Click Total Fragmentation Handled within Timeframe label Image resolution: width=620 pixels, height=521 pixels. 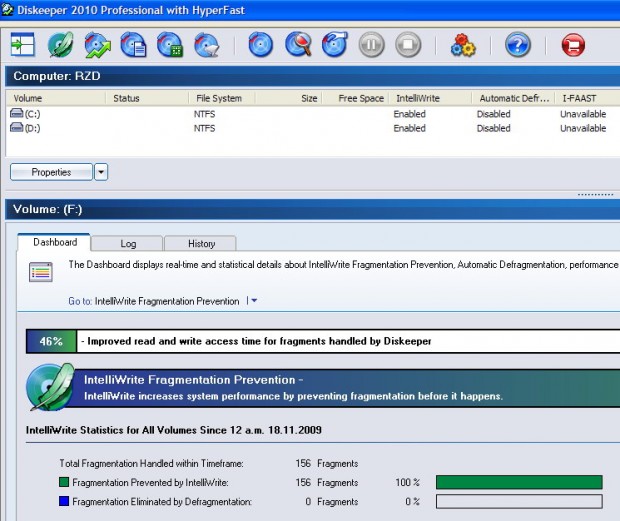click(x=151, y=463)
